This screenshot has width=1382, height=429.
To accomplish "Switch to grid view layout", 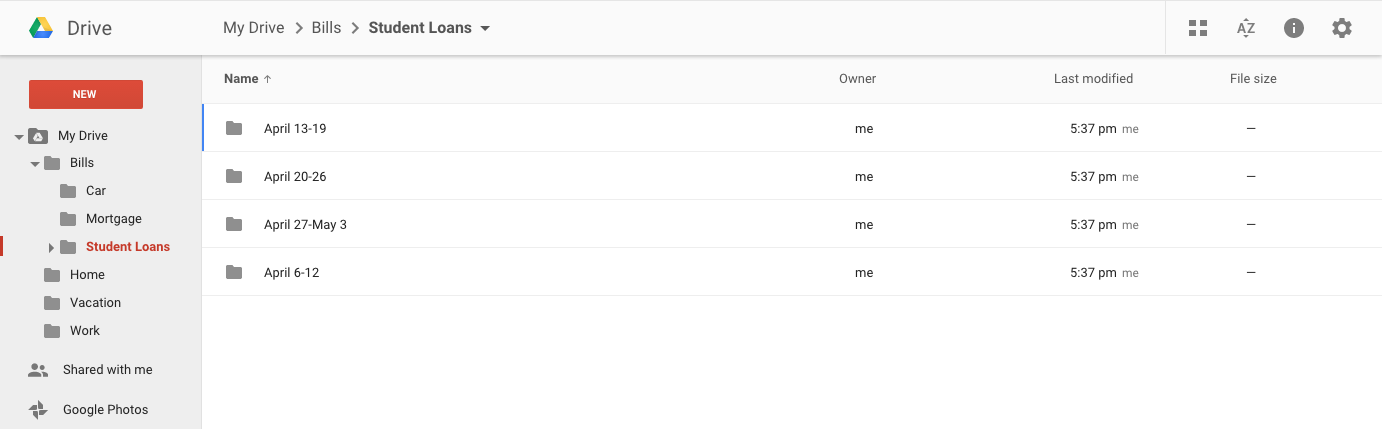I will (x=1198, y=28).
